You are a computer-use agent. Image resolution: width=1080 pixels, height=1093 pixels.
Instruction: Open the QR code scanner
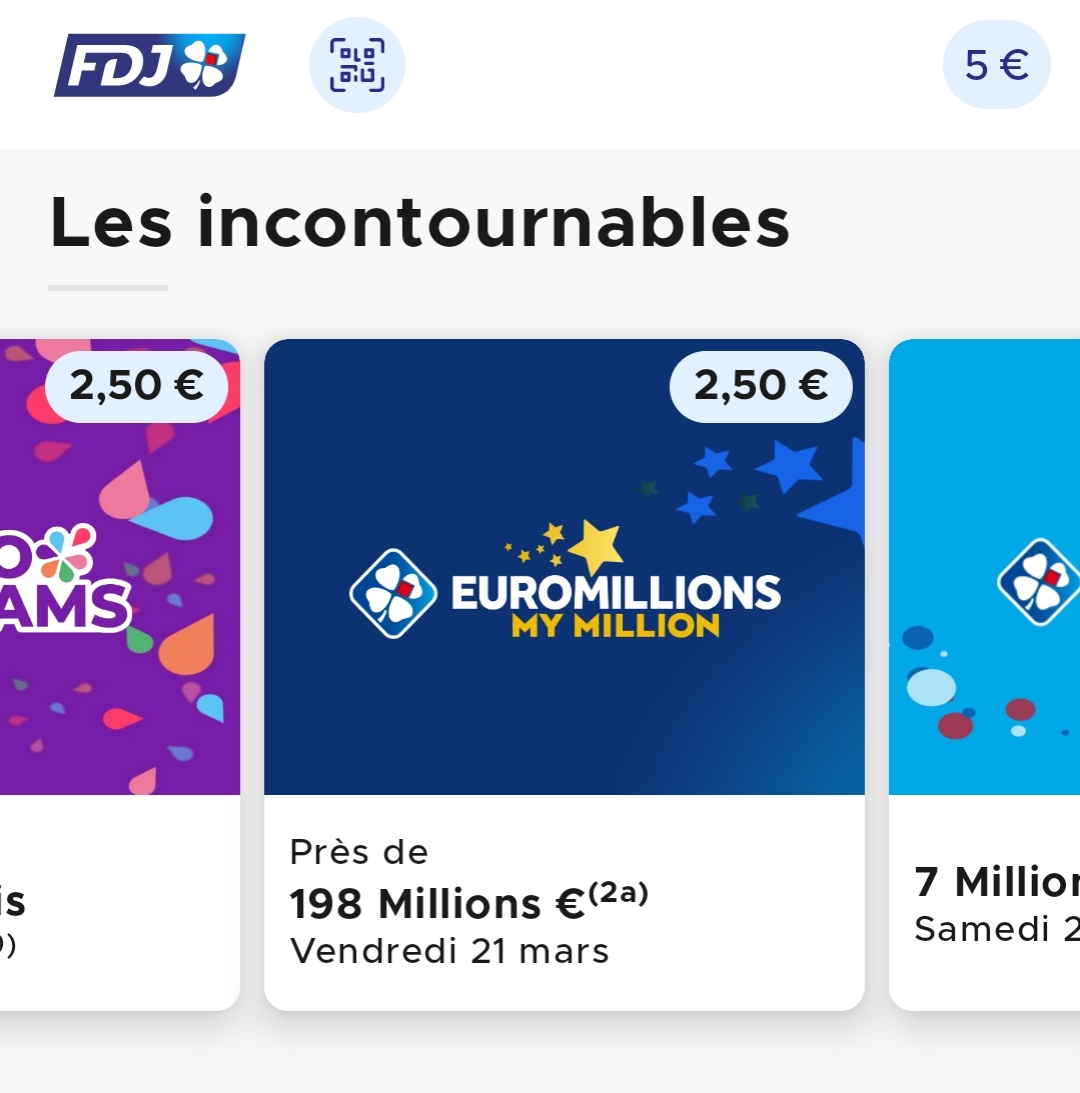tap(357, 65)
